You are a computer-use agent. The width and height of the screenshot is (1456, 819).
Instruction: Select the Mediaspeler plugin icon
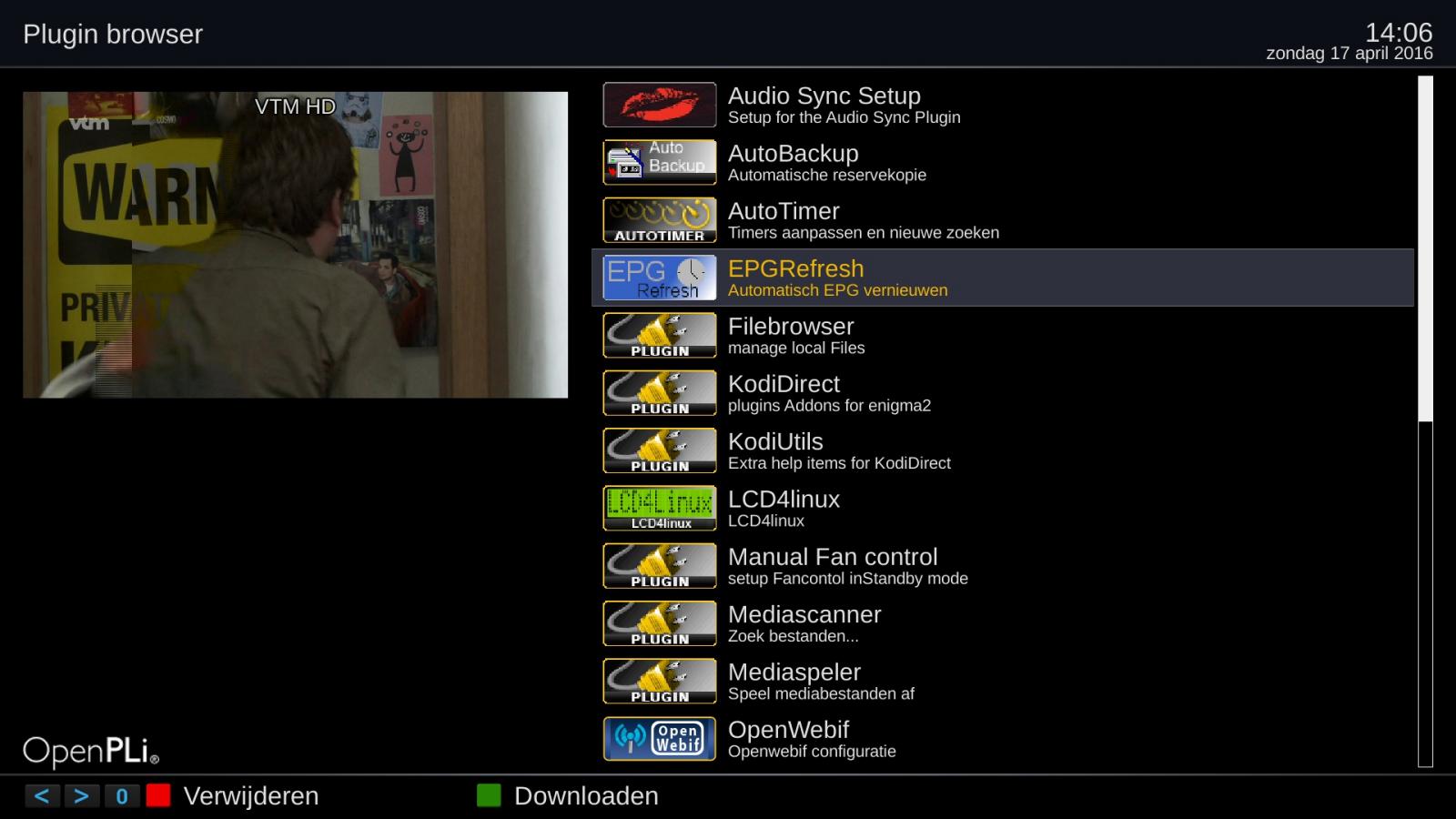[660, 681]
